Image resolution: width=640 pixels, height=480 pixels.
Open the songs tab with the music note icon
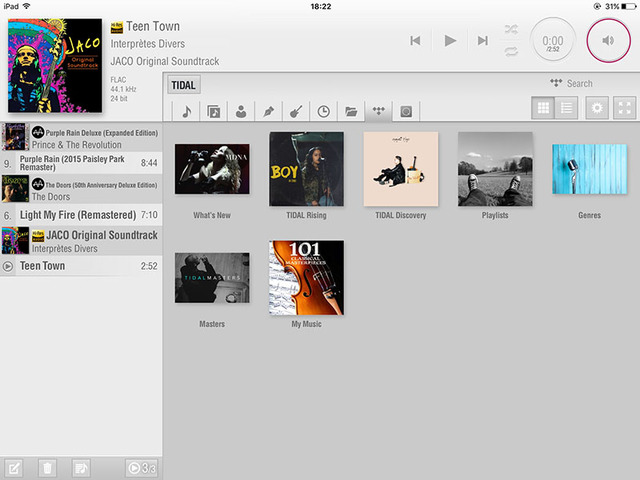187,111
